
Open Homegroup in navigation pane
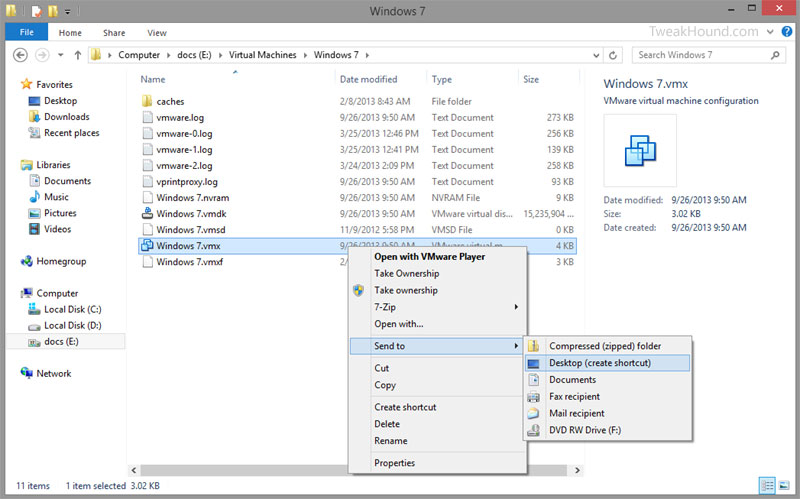(61, 261)
